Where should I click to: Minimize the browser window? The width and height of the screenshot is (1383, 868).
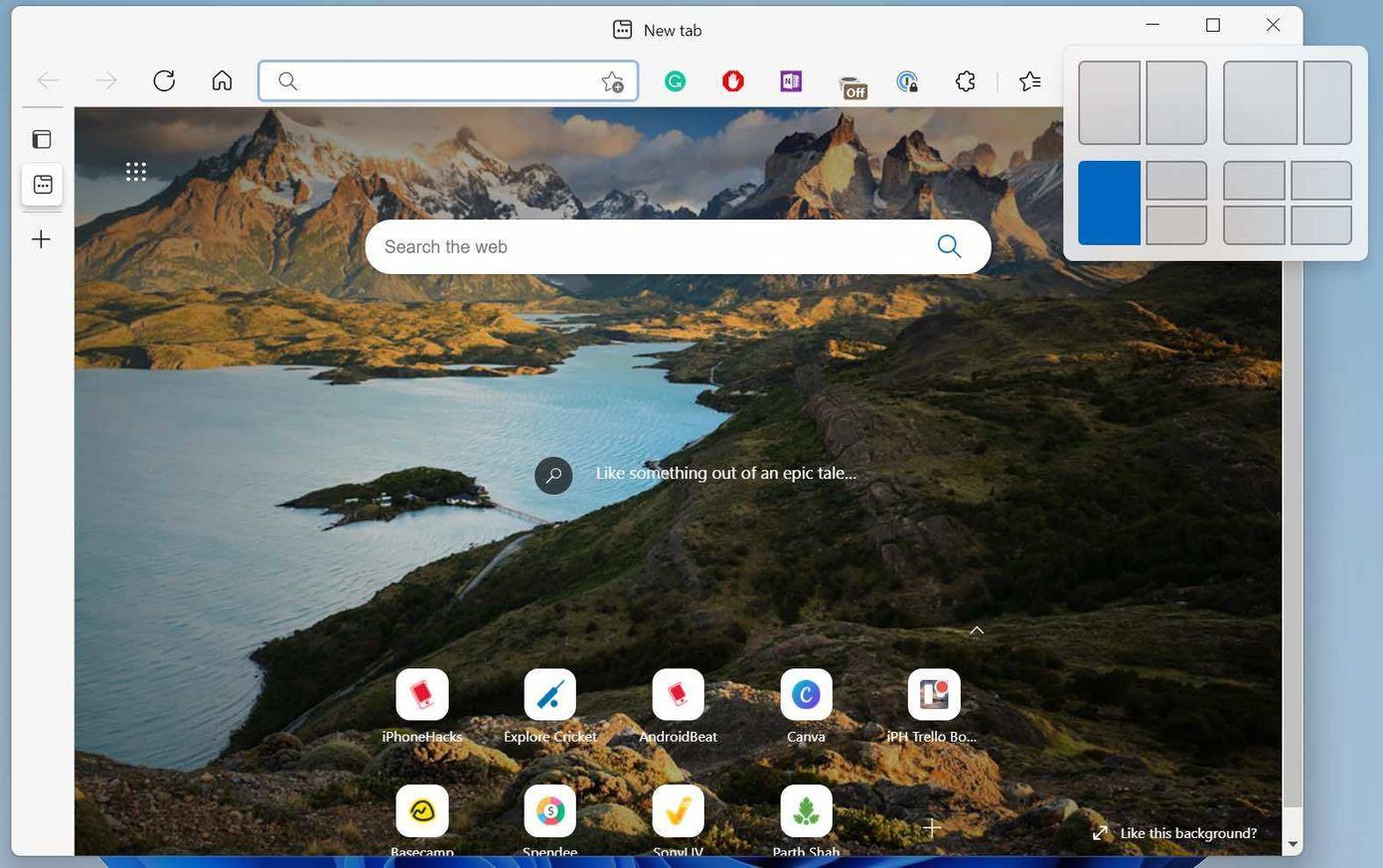[x=1152, y=25]
